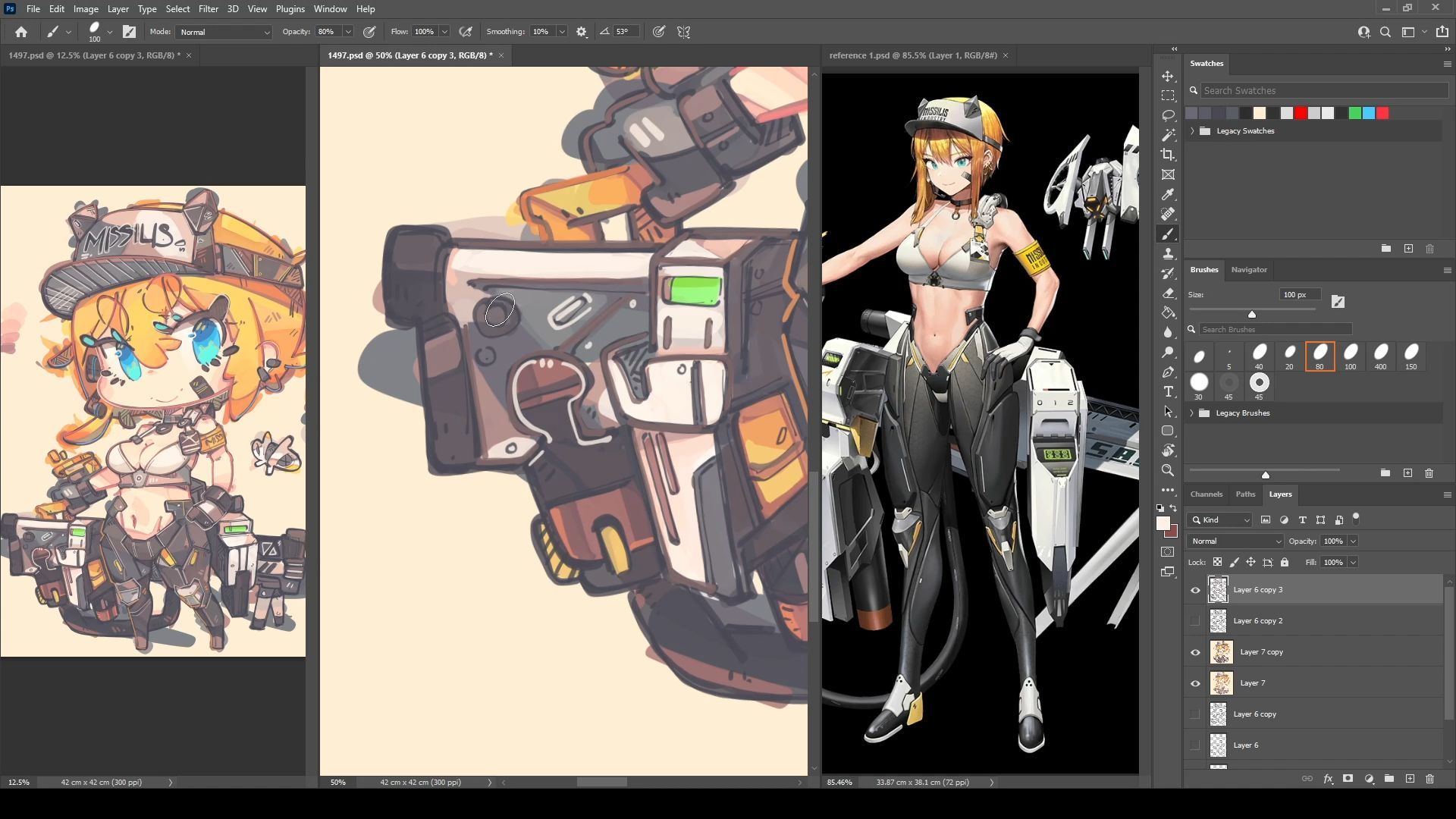This screenshot has width=1456, height=819.
Task: Expand the Legacy Swatches folder
Action: click(x=1192, y=131)
